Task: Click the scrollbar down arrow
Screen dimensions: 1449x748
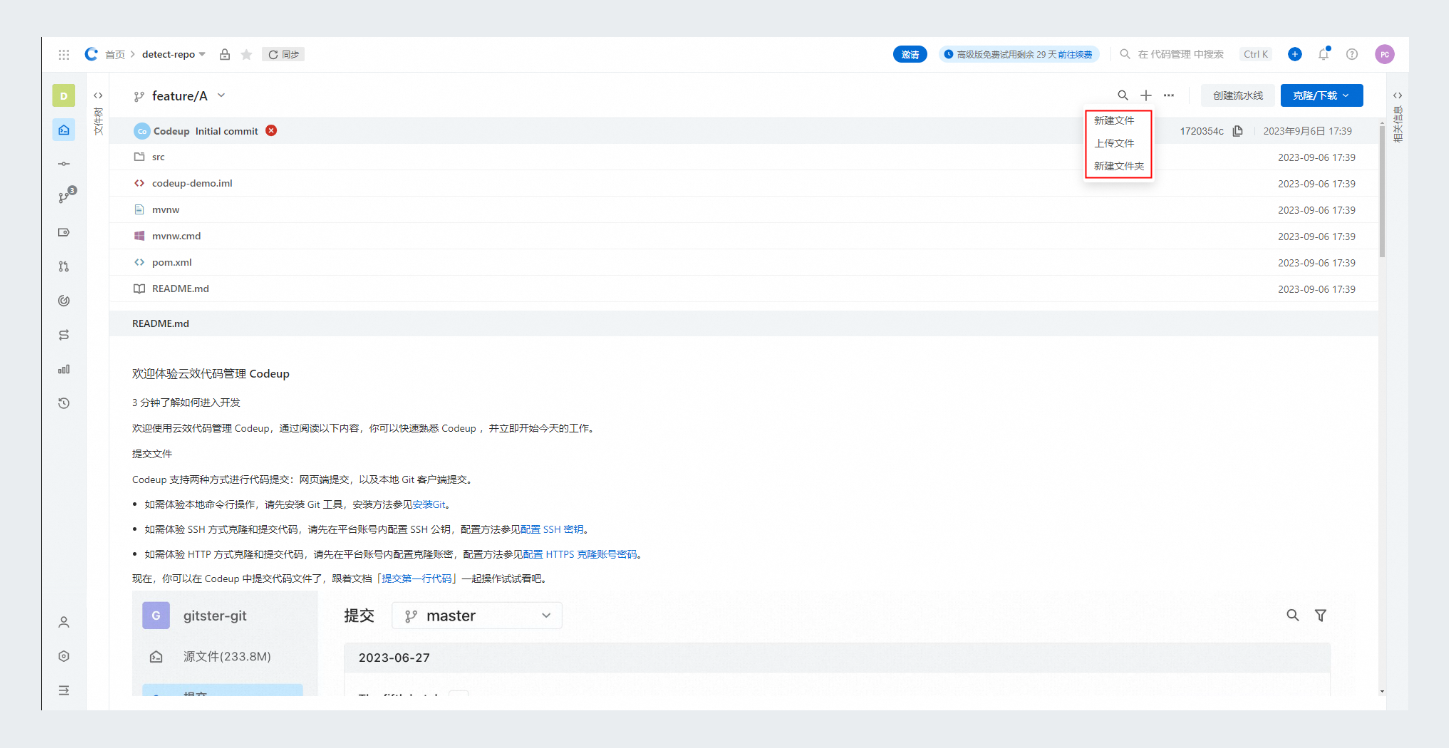Action: 1382,691
